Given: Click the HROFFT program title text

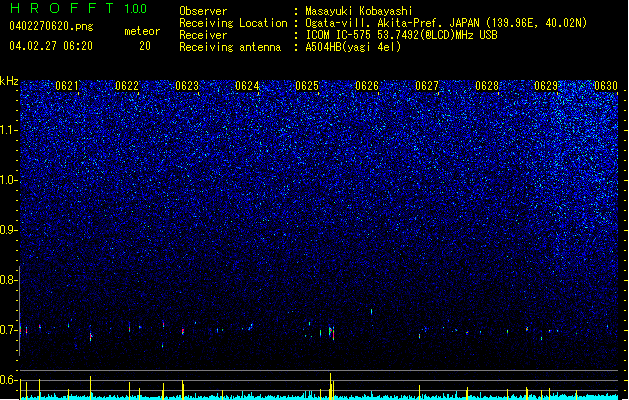Looking at the screenshot, I should [x=62, y=8].
